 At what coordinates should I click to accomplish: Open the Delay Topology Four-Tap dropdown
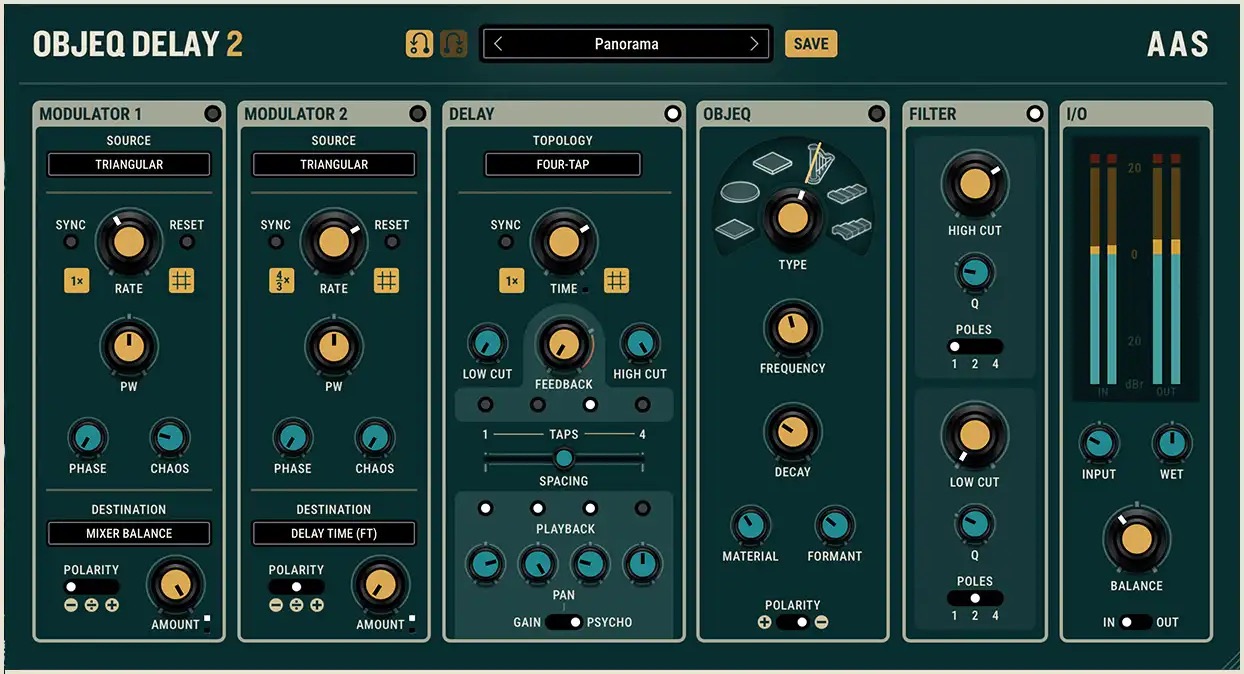563,164
